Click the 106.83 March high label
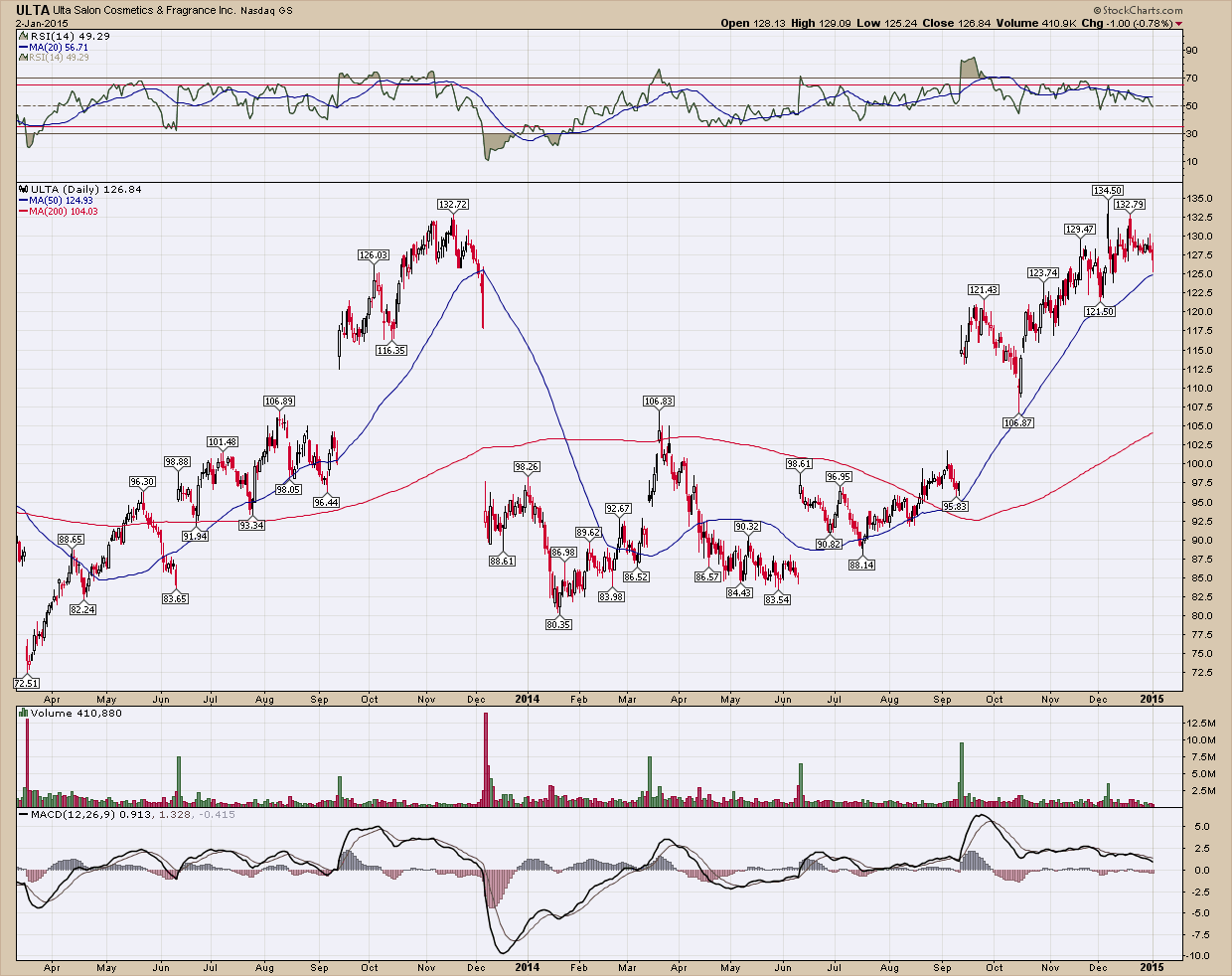This screenshot has height=976, width=1232. (x=659, y=402)
